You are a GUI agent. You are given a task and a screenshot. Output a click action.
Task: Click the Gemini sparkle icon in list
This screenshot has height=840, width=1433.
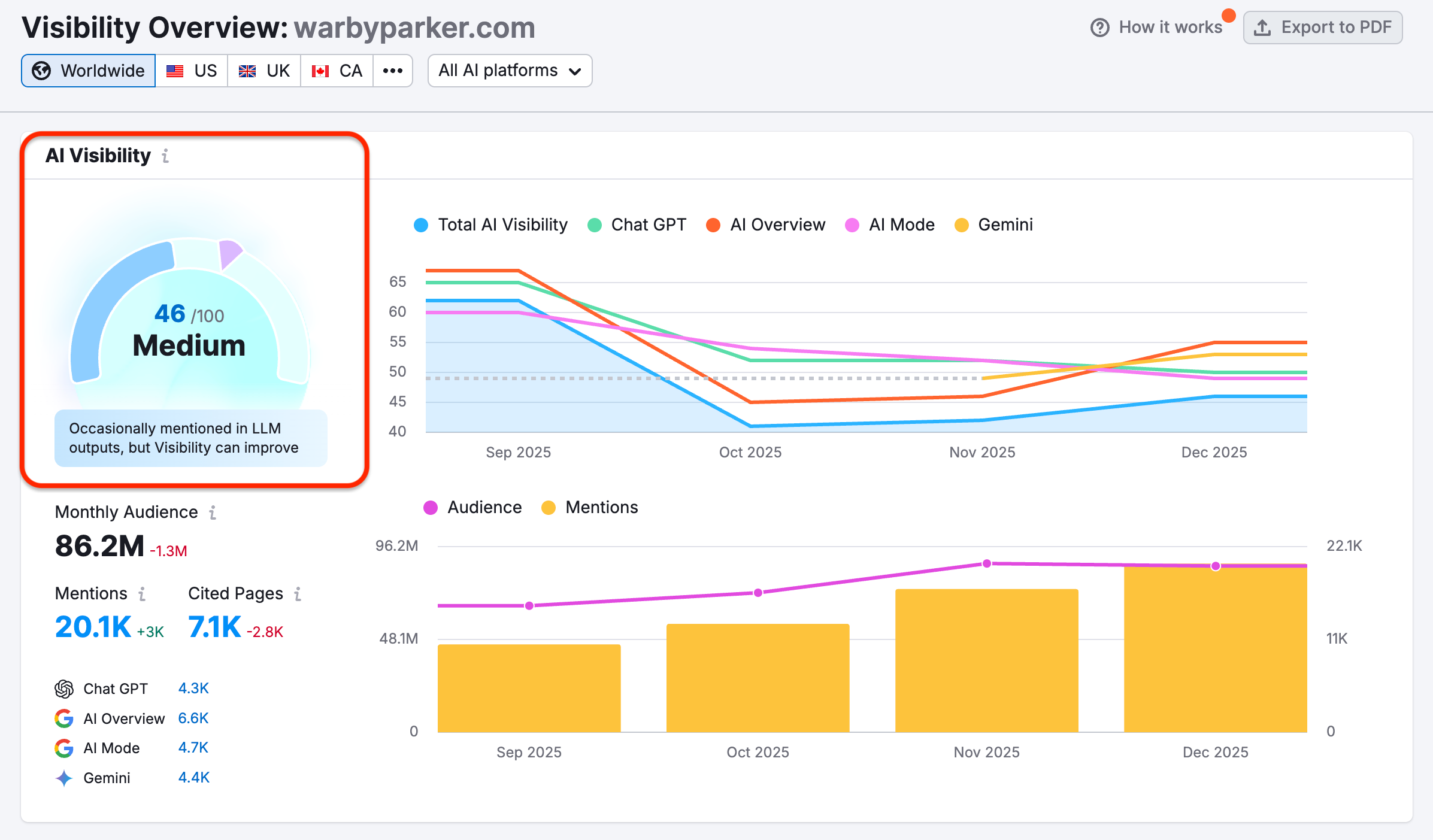[64, 778]
